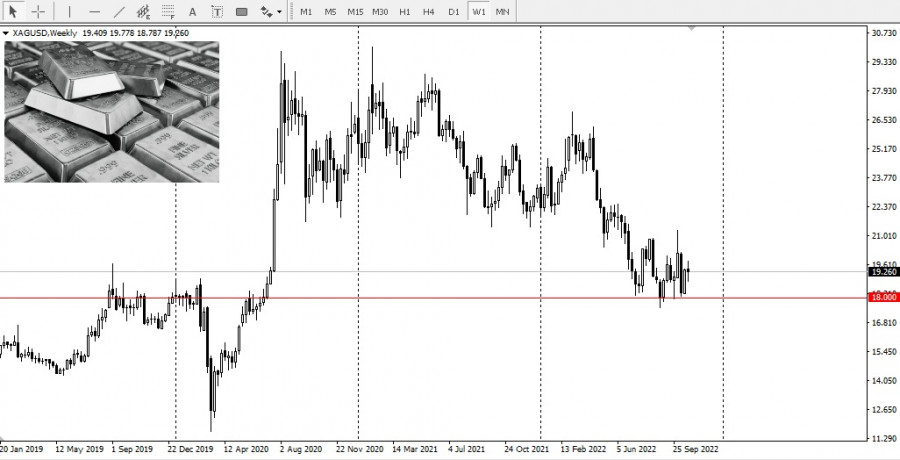Choose the equidistant channel tool
This screenshot has height=460, width=900.
coord(144,12)
